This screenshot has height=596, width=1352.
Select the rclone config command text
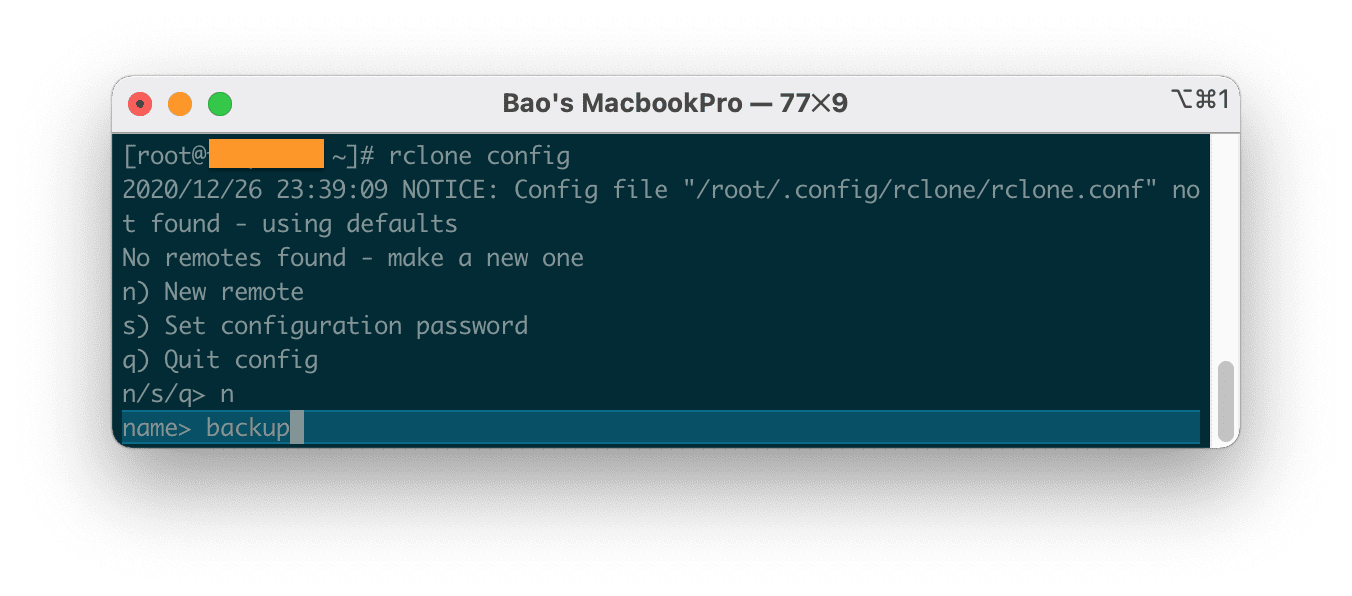(x=478, y=155)
